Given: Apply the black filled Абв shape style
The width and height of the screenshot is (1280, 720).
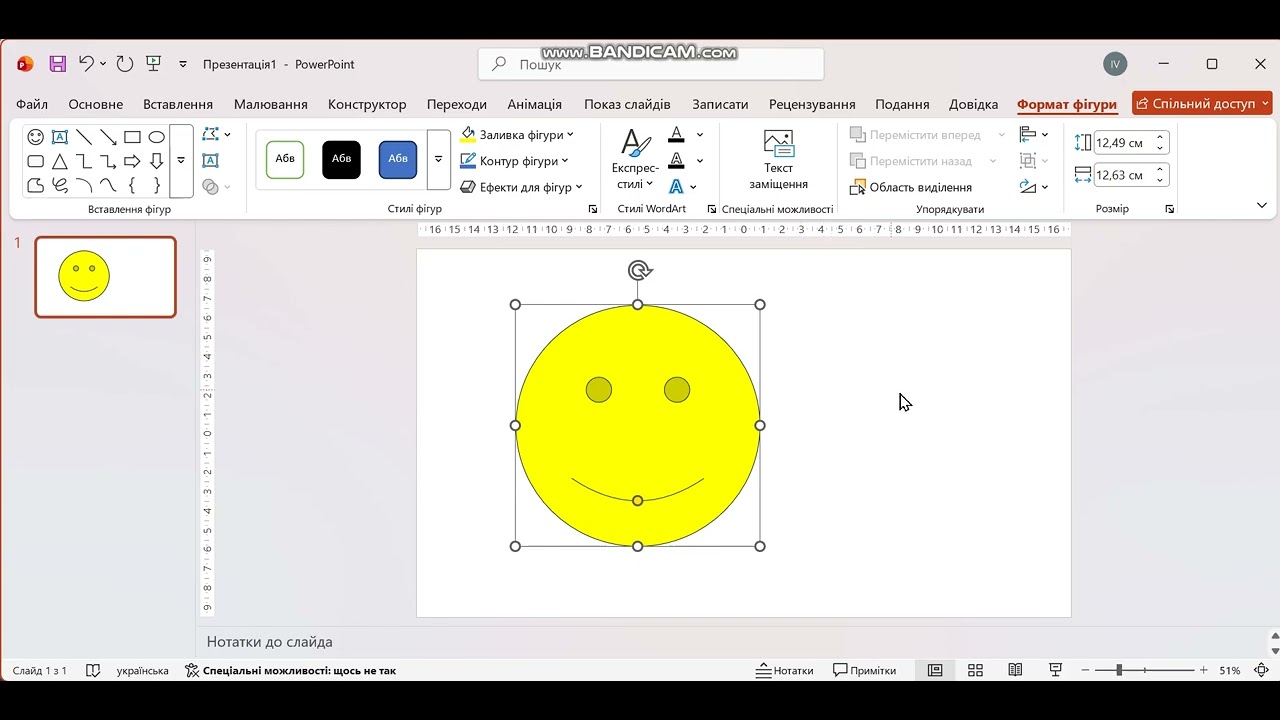Looking at the screenshot, I should (341, 159).
